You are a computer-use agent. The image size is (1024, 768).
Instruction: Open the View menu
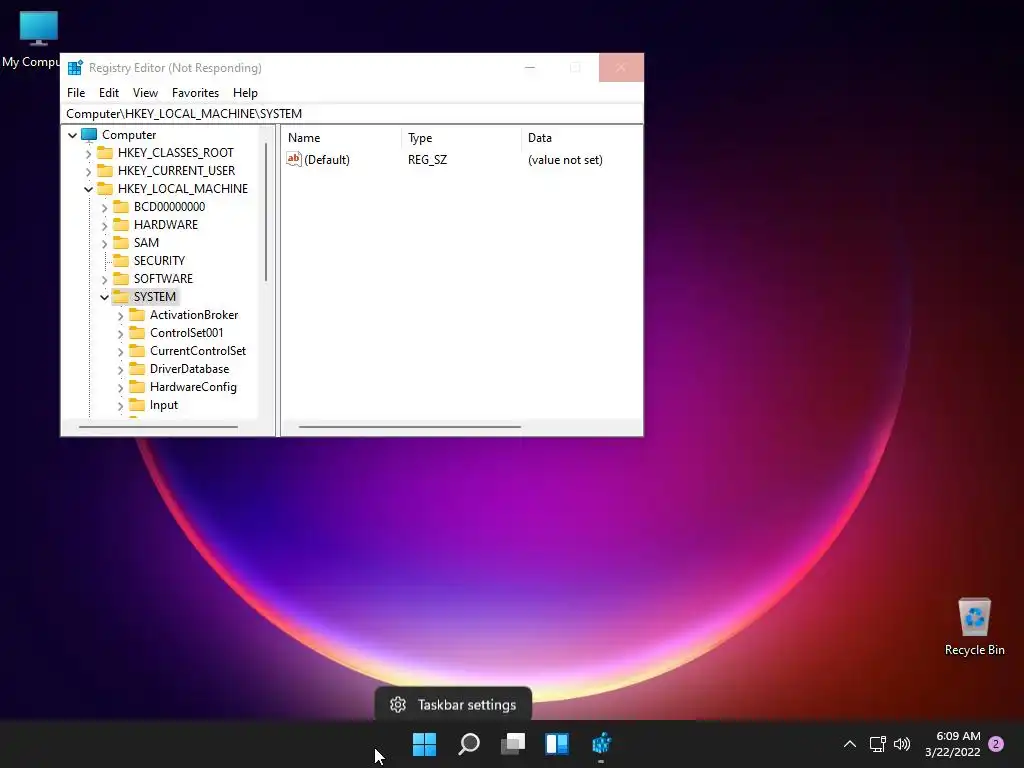[x=145, y=93]
